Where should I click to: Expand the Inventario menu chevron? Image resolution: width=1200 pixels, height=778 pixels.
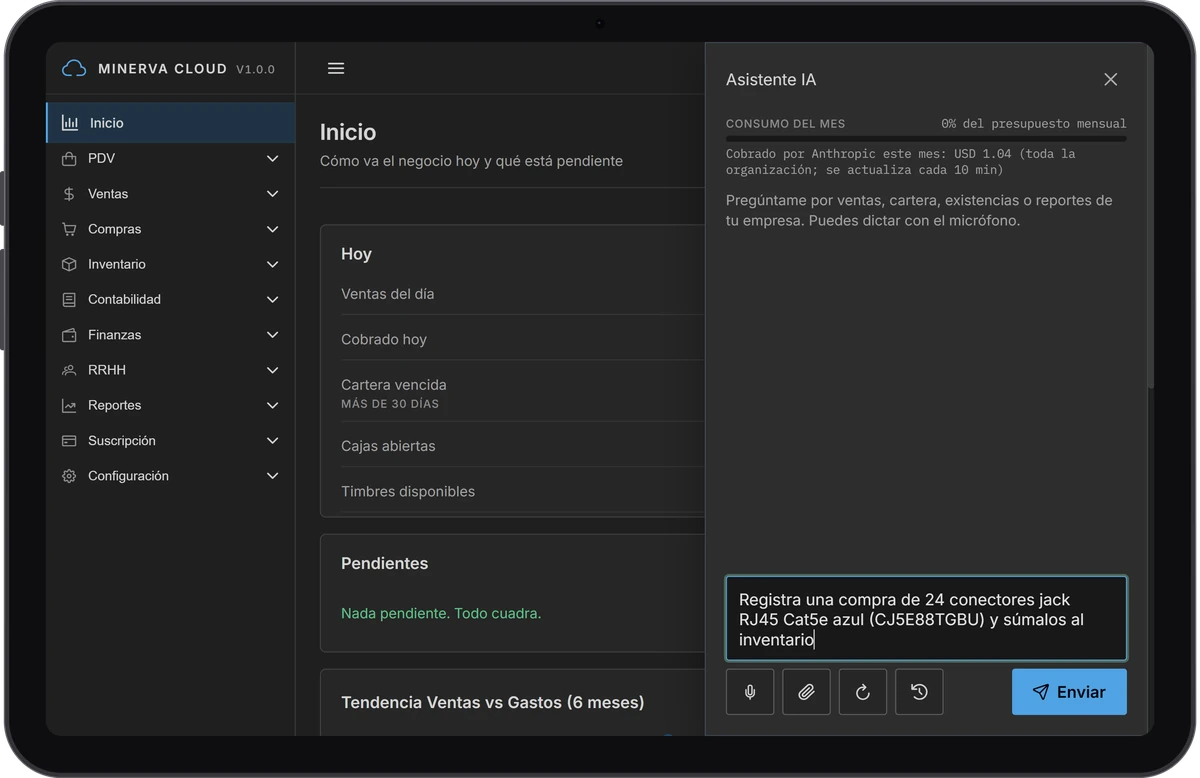pyautogui.click(x=273, y=265)
